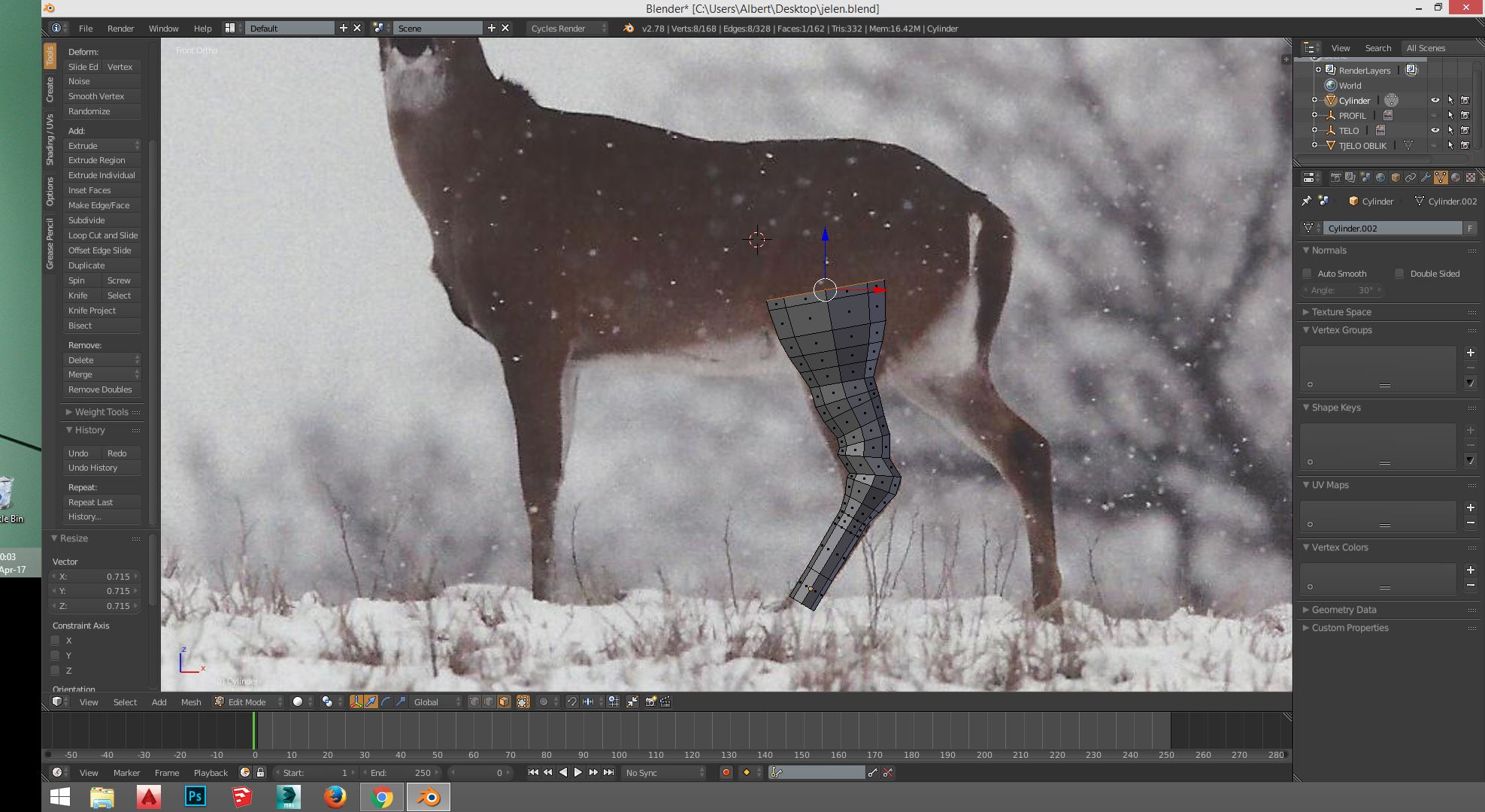Click the Undo History button
Viewport: 1485px width, 812px height.
tap(102, 468)
